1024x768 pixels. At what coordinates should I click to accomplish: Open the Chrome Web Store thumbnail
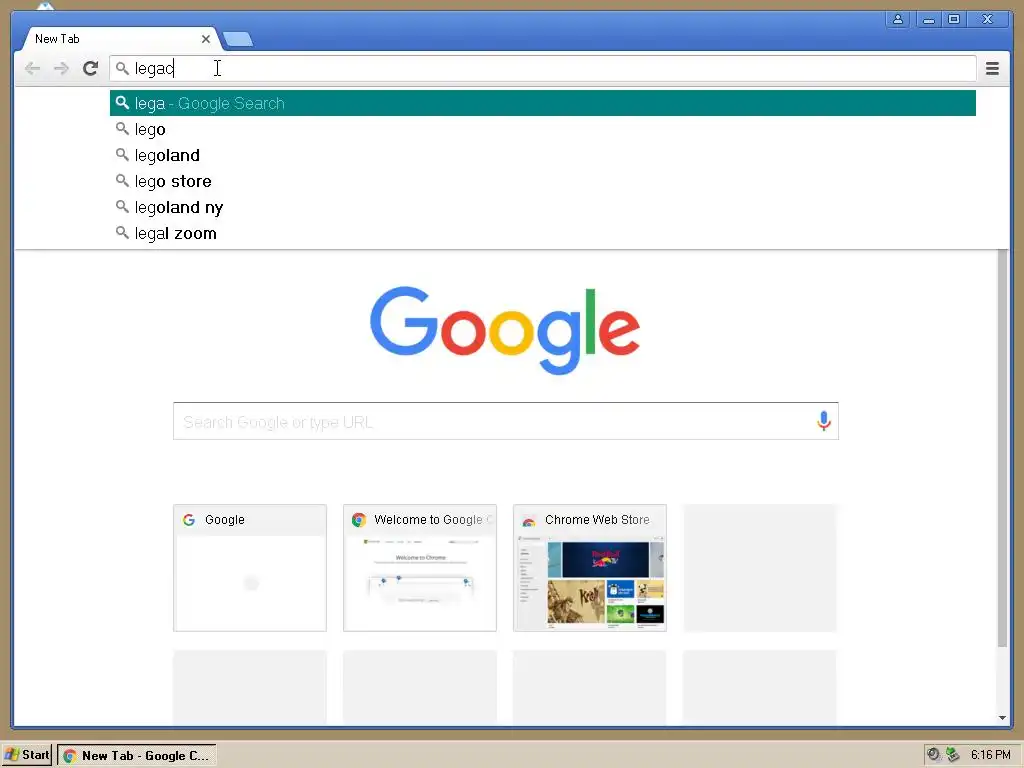point(590,568)
